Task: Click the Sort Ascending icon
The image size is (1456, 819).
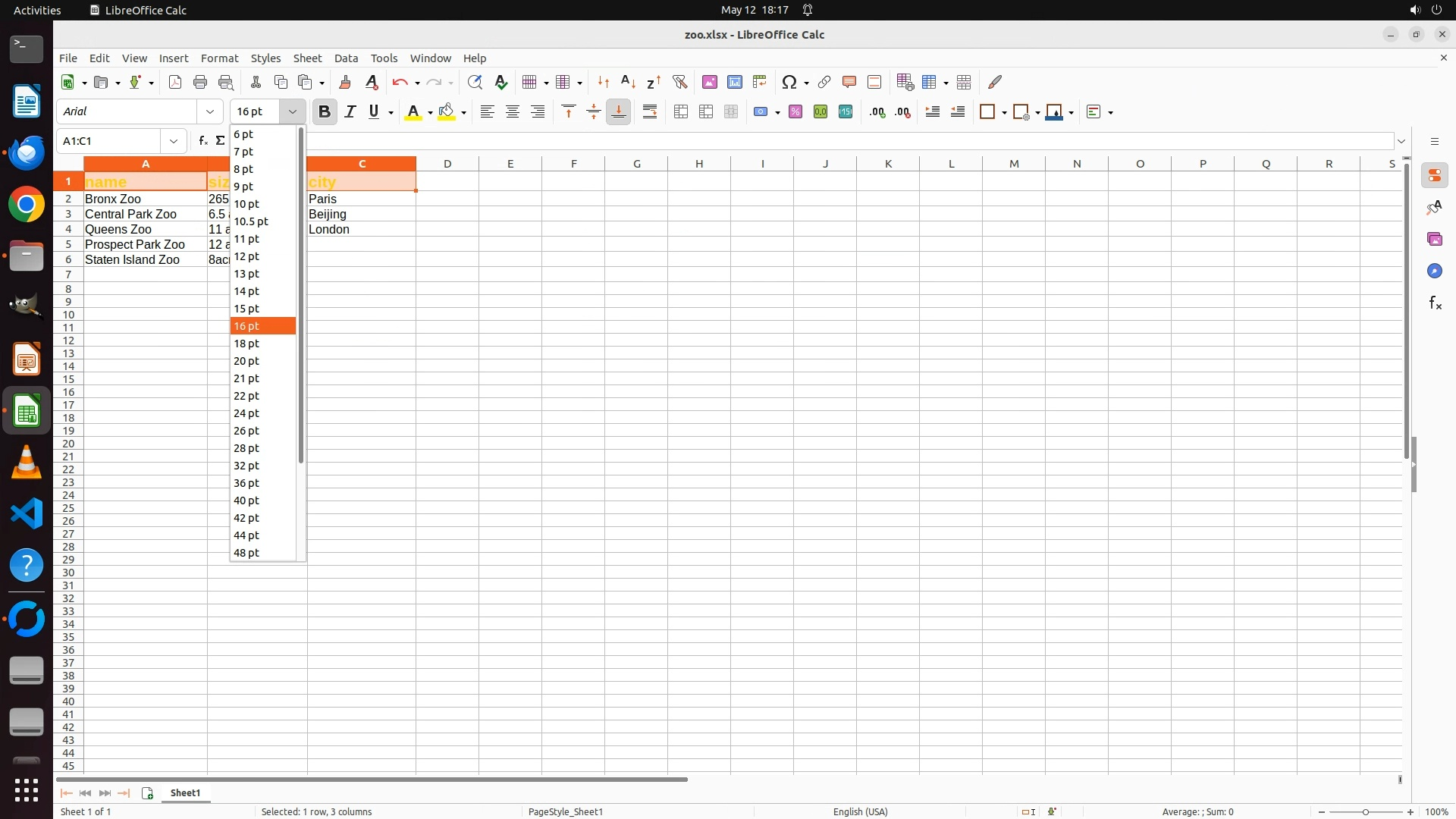Action: pos(628,82)
